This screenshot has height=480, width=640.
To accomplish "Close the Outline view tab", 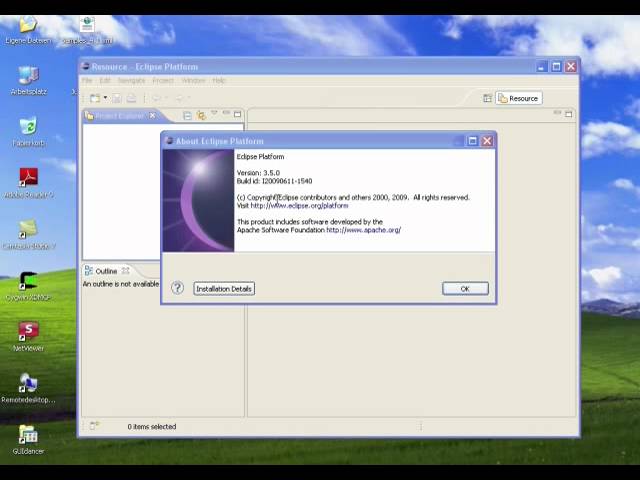I will (126, 271).
